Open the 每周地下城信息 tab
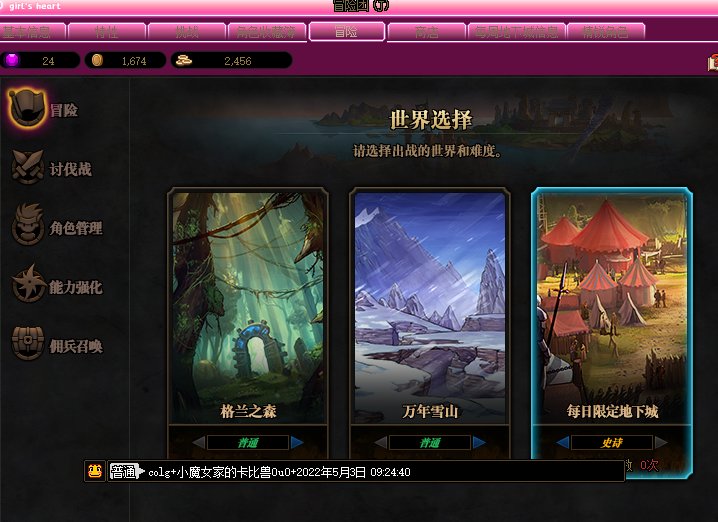Viewport: 718px width, 522px height. (517, 32)
